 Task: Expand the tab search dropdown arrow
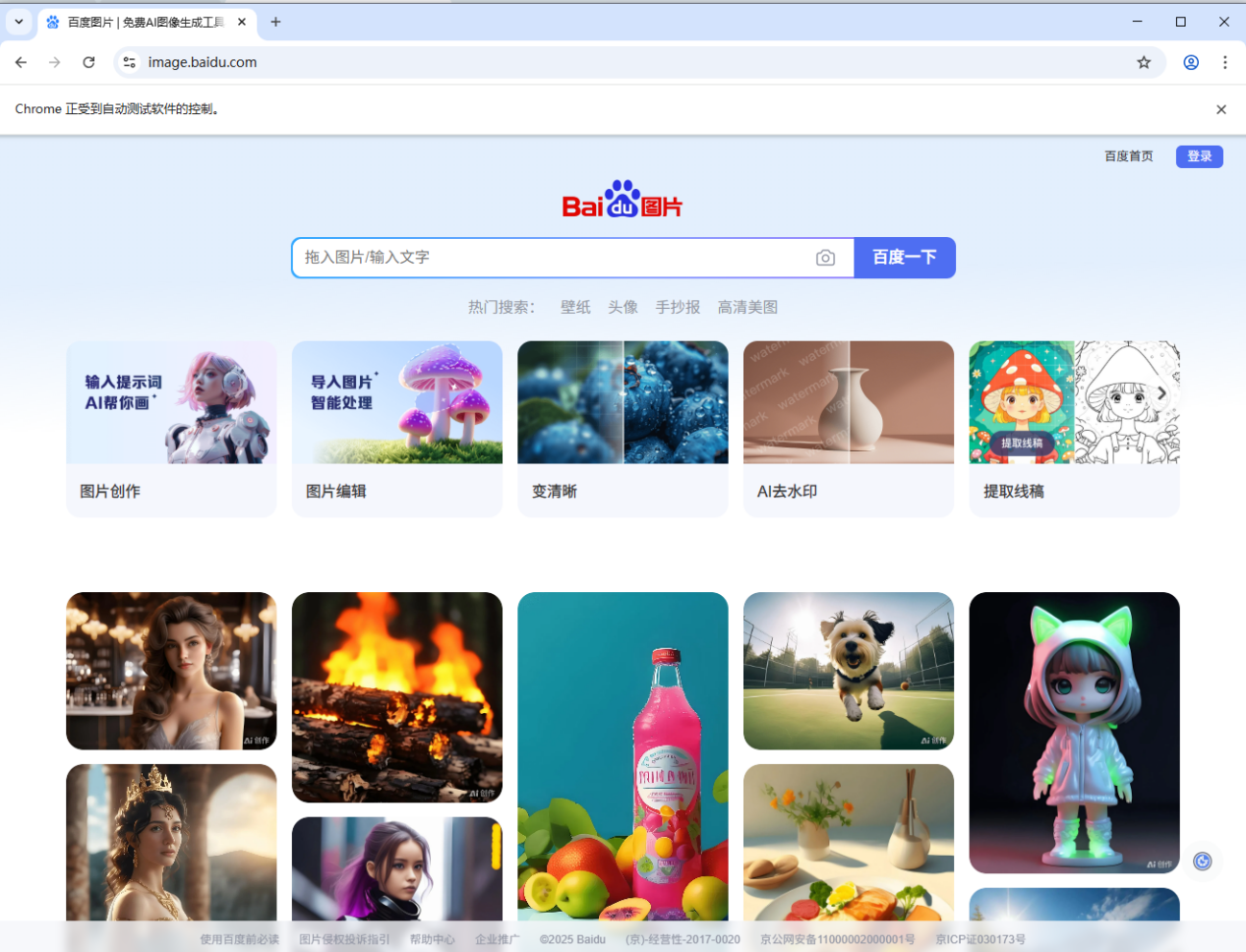[x=19, y=22]
